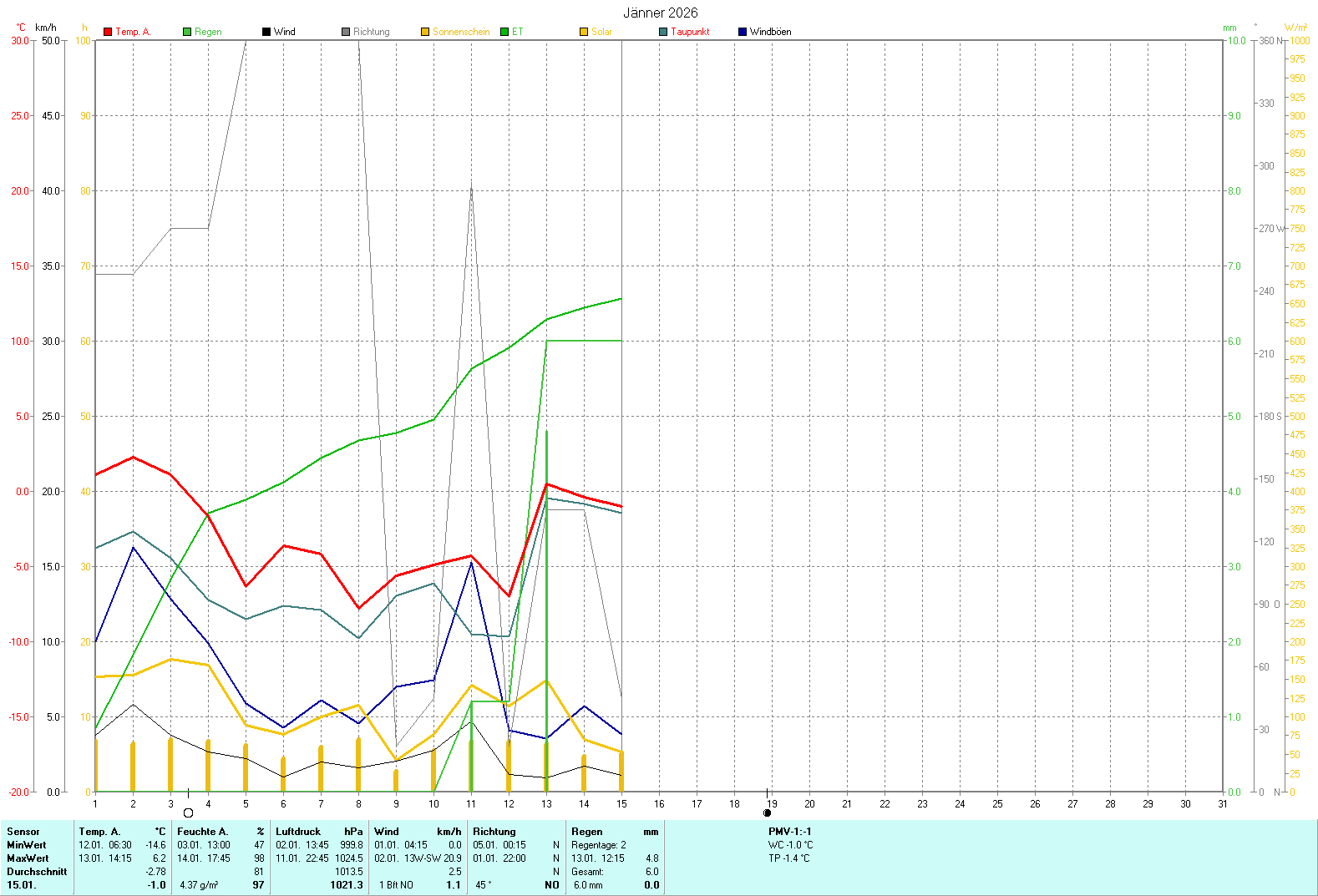The width and height of the screenshot is (1318, 896).
Task: Click the PMV-1:-1 text in the status panel
Action: [x=789, y=832]
